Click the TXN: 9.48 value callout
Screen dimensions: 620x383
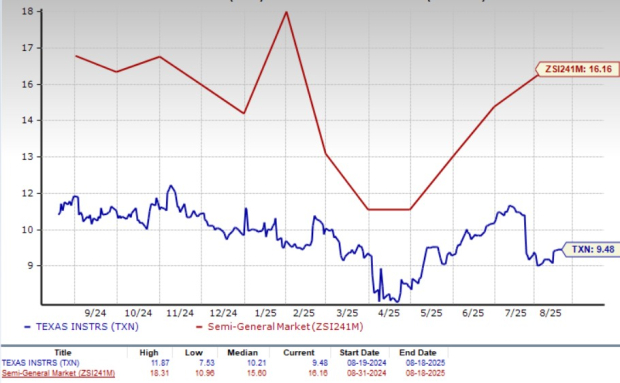click(592, 249)
